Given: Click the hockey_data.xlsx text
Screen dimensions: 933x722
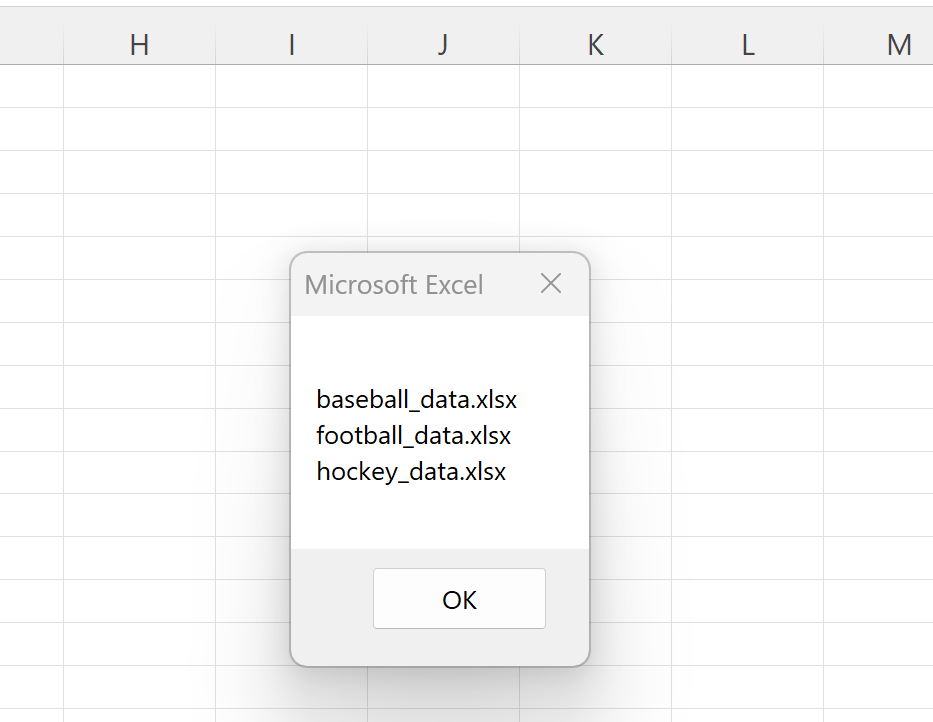Looking at the screenshot, I should click(411, 471).
